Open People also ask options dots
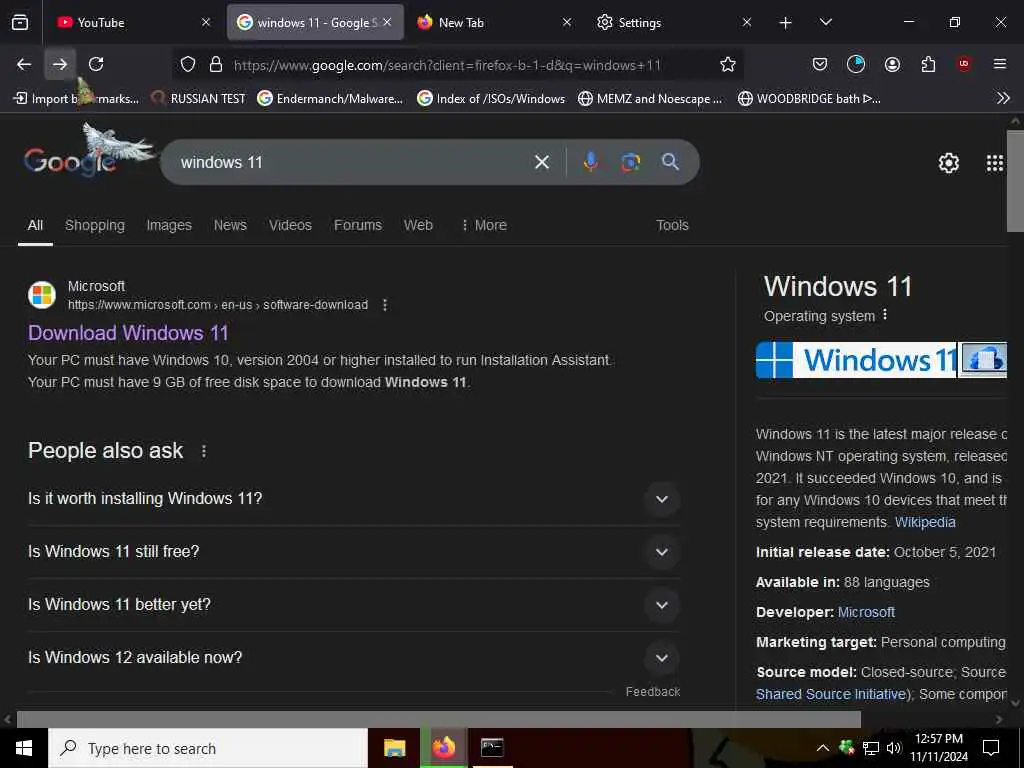1024x768 pixels. pos(204,451)
